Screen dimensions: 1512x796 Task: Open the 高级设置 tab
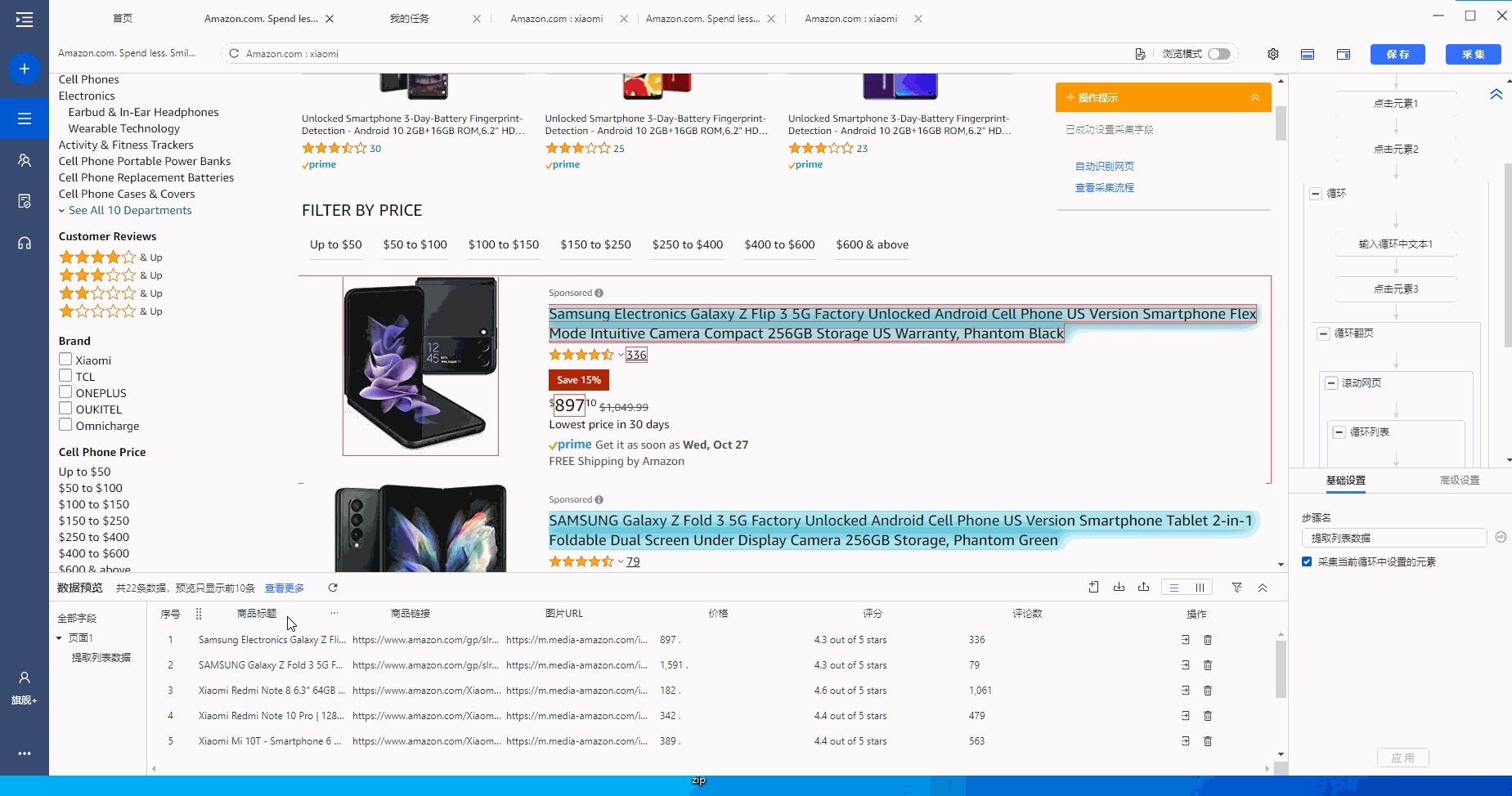tap(1460, 481)
